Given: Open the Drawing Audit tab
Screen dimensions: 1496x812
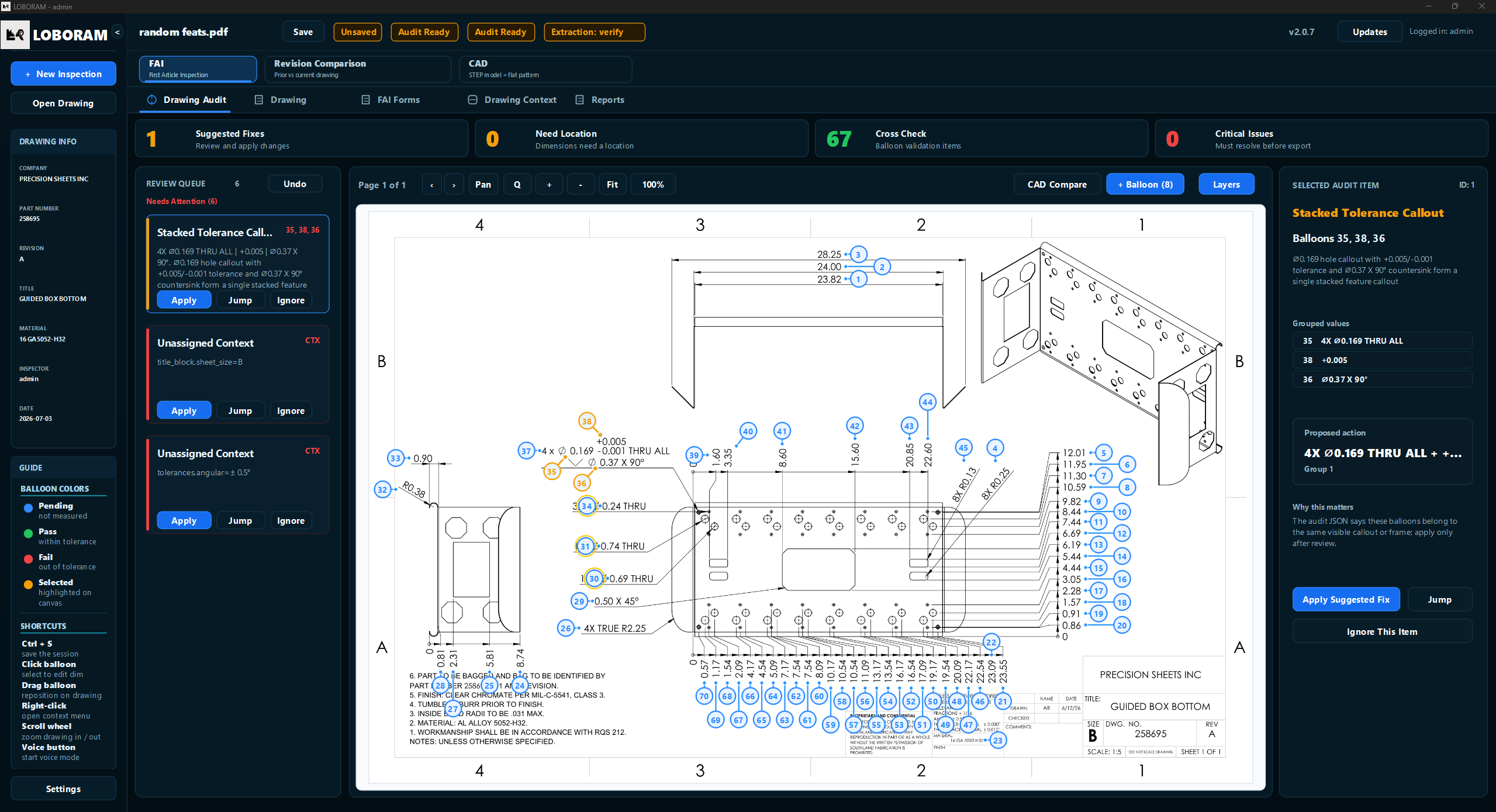Looking at the screenshot, I should [186, 100].
